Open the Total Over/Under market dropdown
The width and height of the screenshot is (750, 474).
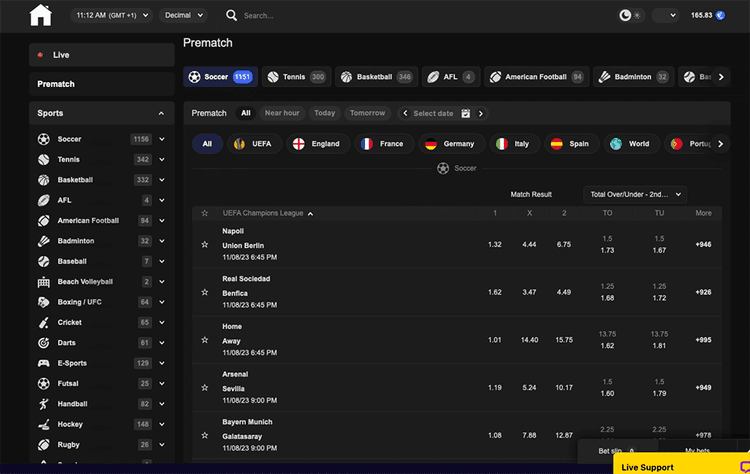point(635,195)
